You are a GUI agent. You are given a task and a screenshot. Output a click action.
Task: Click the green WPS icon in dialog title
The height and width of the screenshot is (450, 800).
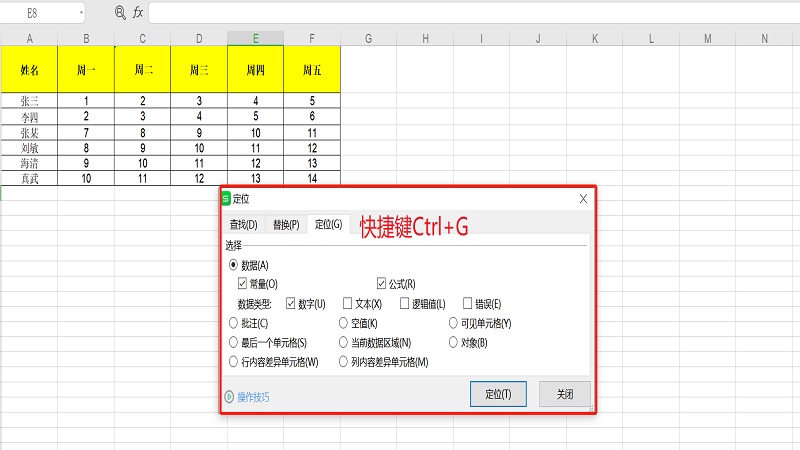[226, 199]
